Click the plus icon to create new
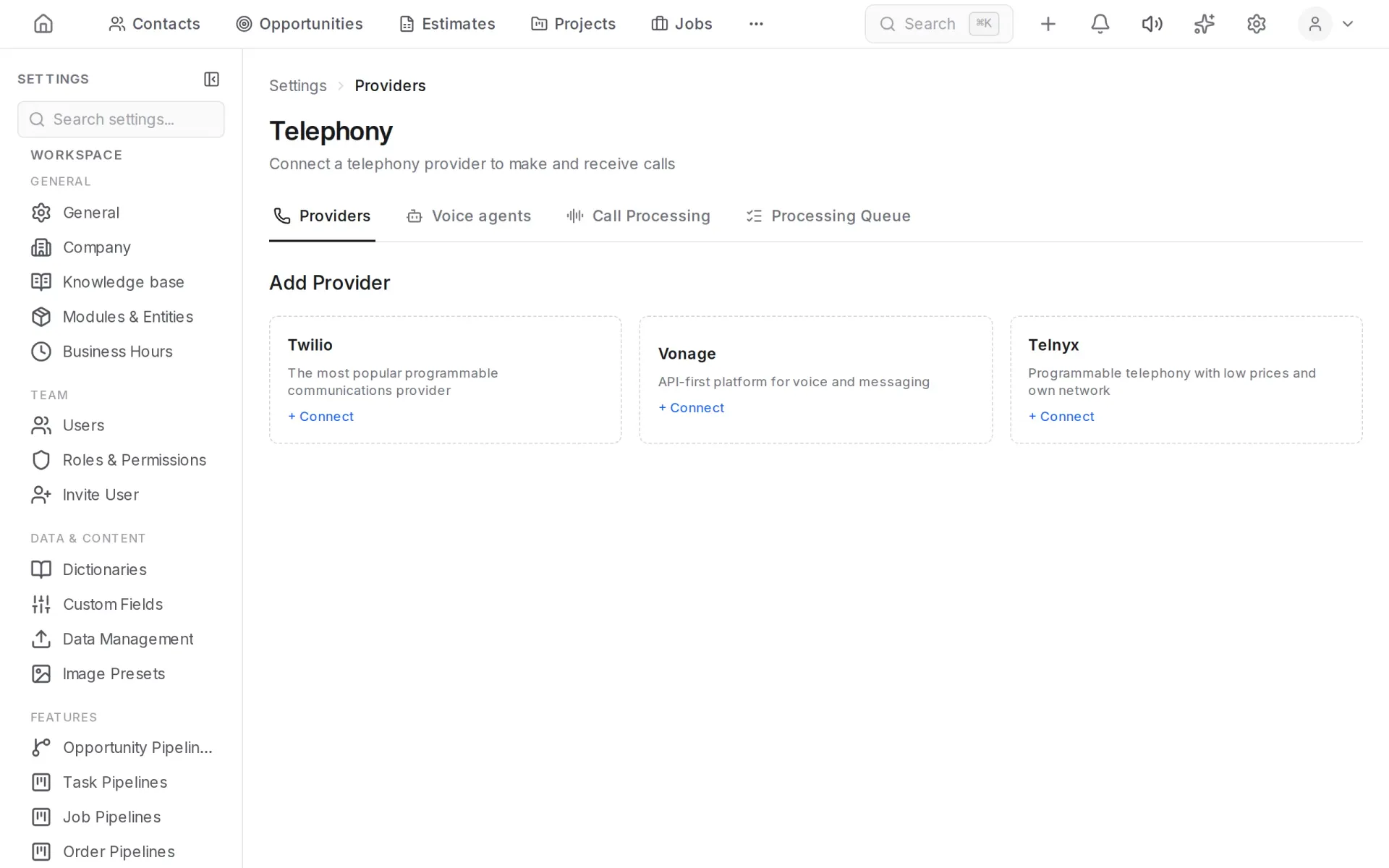 [x=1048, y=24]
